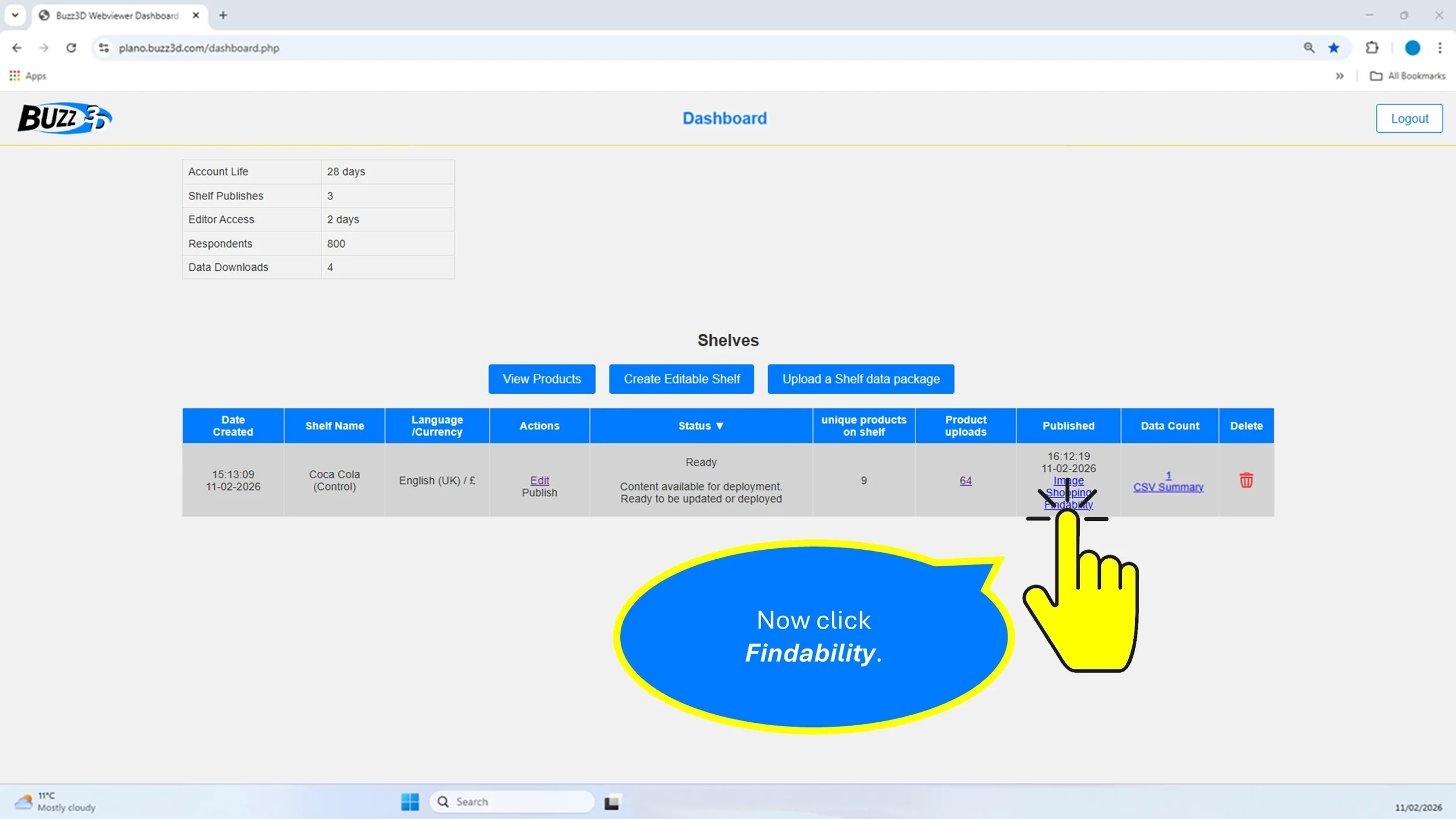1456x819 pixels.
Task: Open the Chrome profile avatar
Action: point(1412,48)
